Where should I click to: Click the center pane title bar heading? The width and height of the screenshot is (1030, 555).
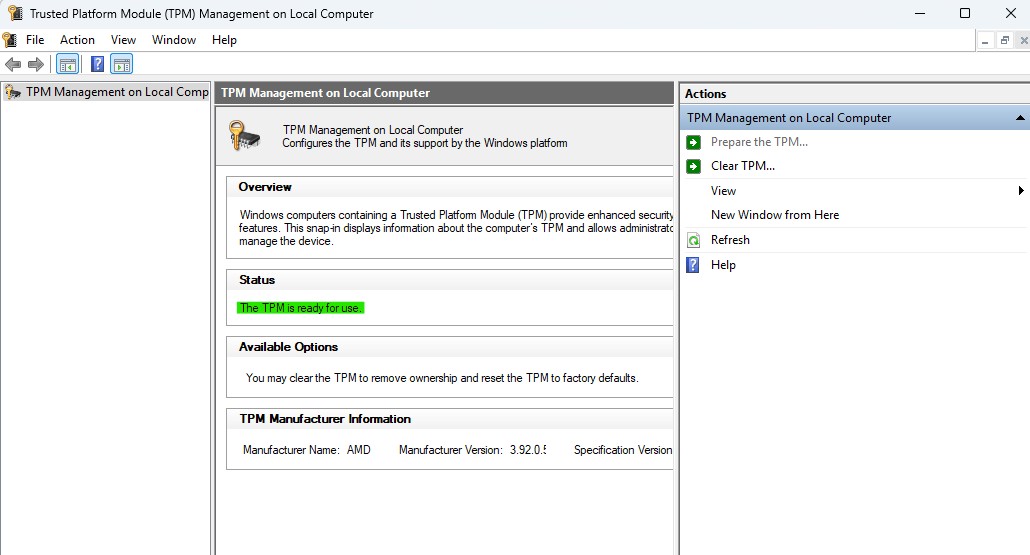tap(325, 93)
